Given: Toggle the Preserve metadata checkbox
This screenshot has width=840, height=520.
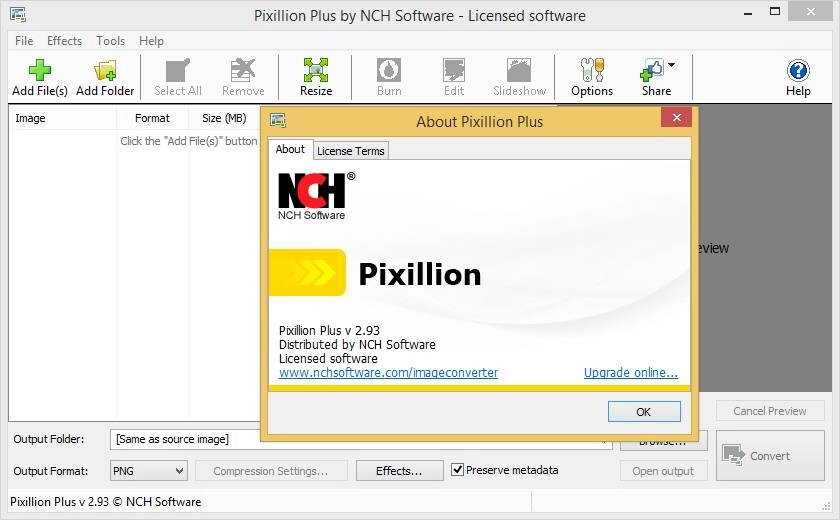Looking at the screenshot, I should tap(457, 470).
